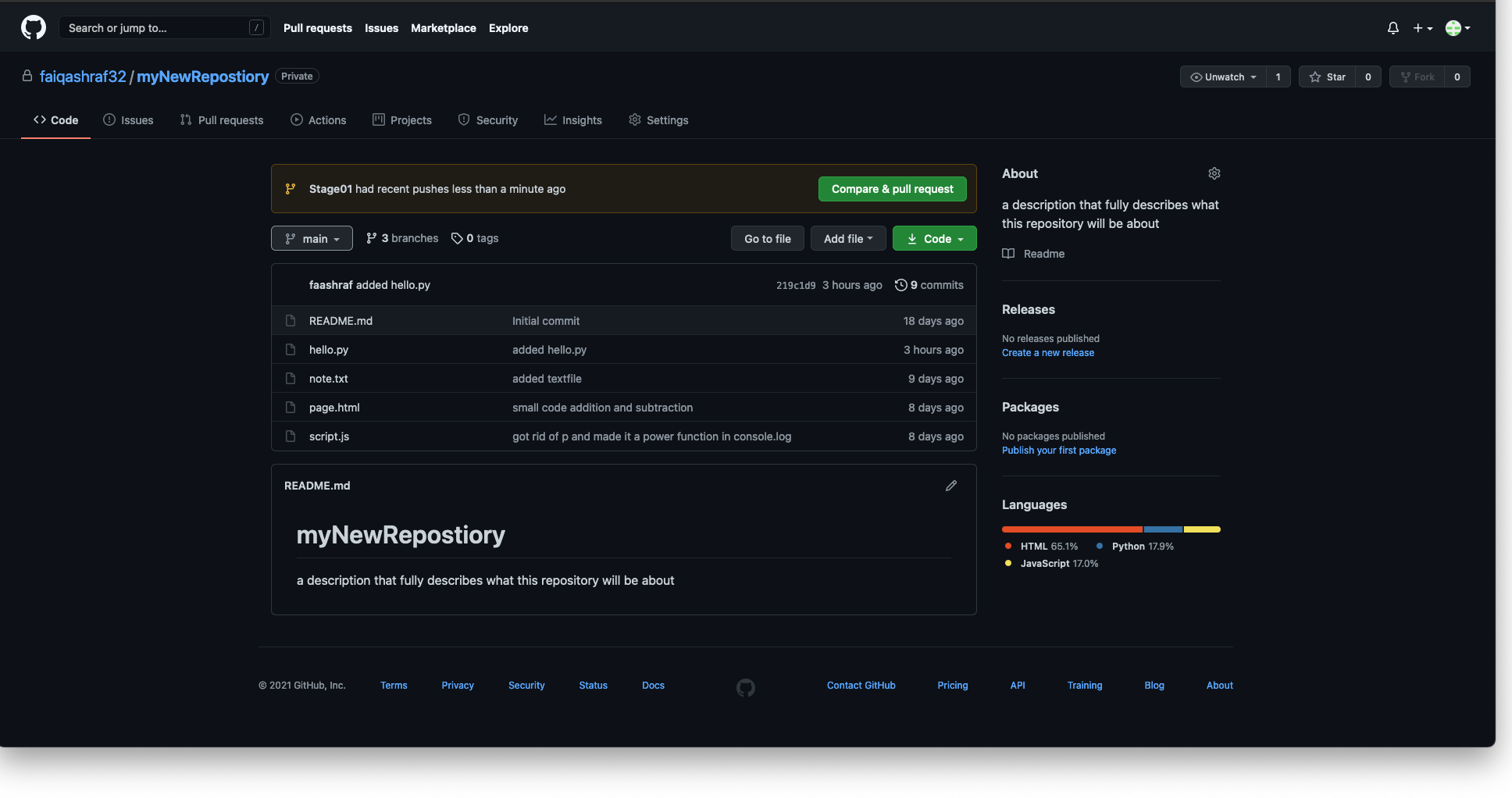The width and height of the screenshot is (1512, 798).
Task: Click the branch icon next to 3 branches
Action: [372, 238]
